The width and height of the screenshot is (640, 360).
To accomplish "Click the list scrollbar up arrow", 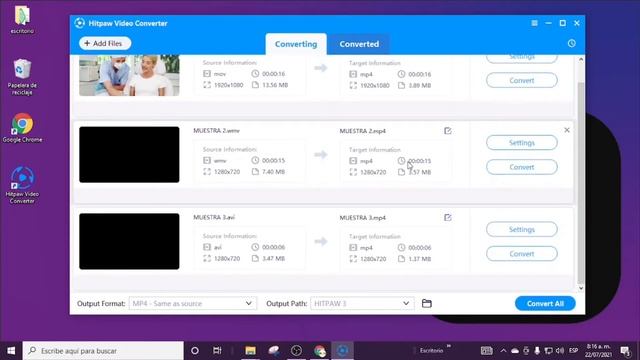I will click(x=581, y=60).
